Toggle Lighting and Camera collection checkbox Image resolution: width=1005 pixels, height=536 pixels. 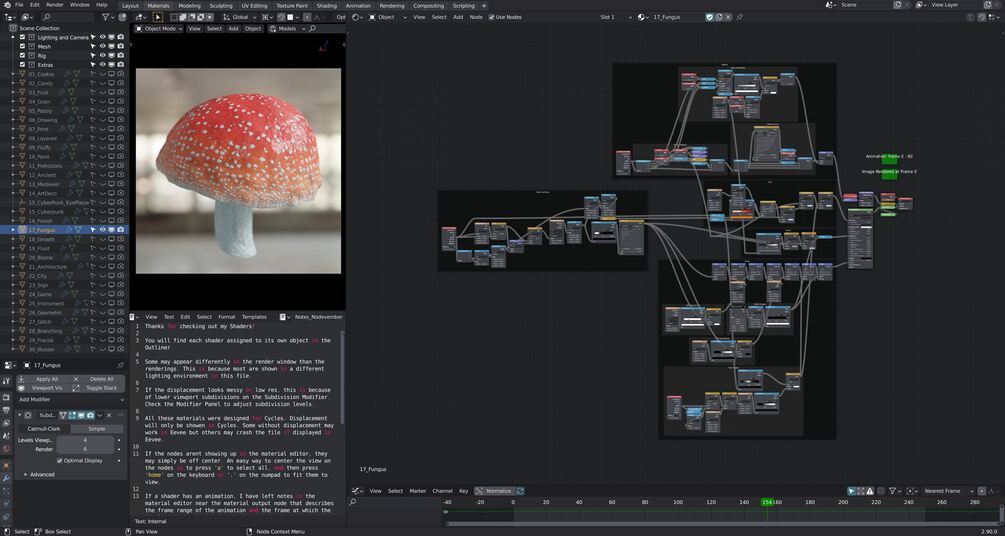point(22,37)
